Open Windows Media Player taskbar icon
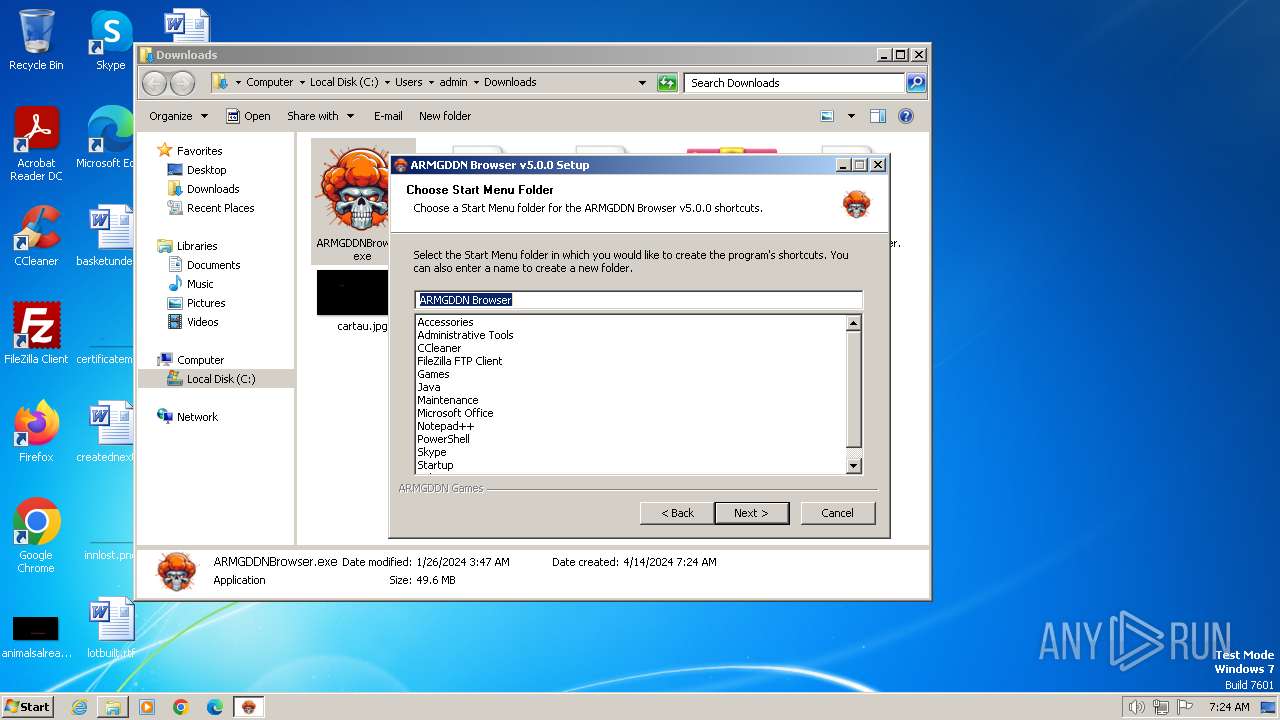Image resolution: width=1280 pixels, height=720 pixels. 147,707
